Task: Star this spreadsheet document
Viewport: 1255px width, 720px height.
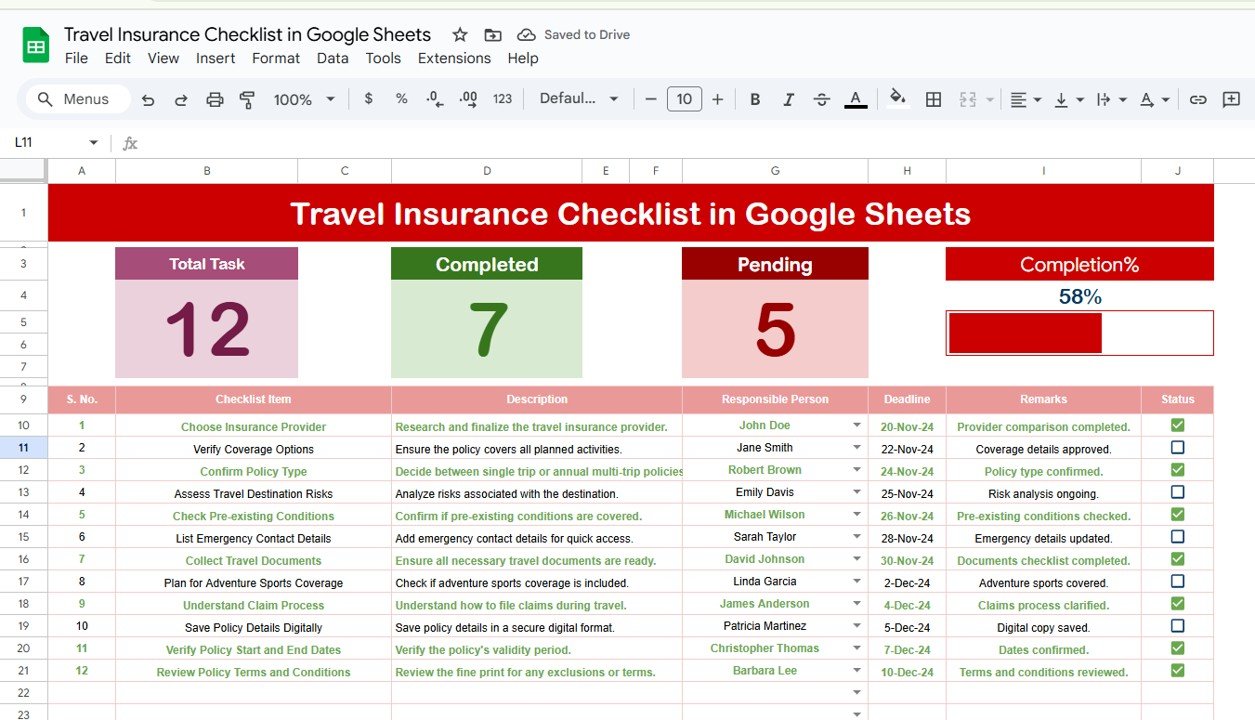Action: [x=460, y=35]
